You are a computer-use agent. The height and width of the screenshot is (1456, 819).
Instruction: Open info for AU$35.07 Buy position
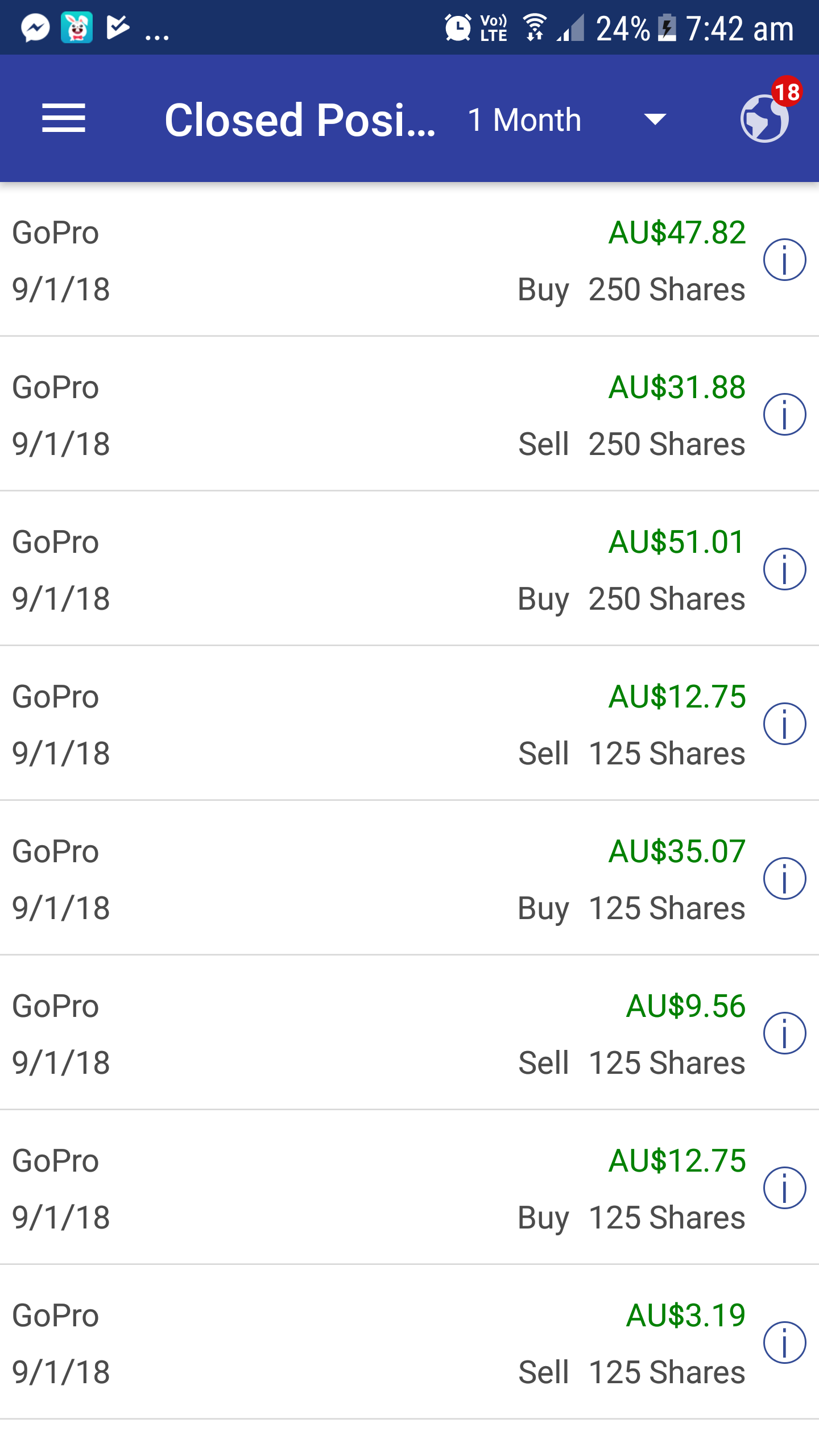pyautogui.click(x=784, y=879)
